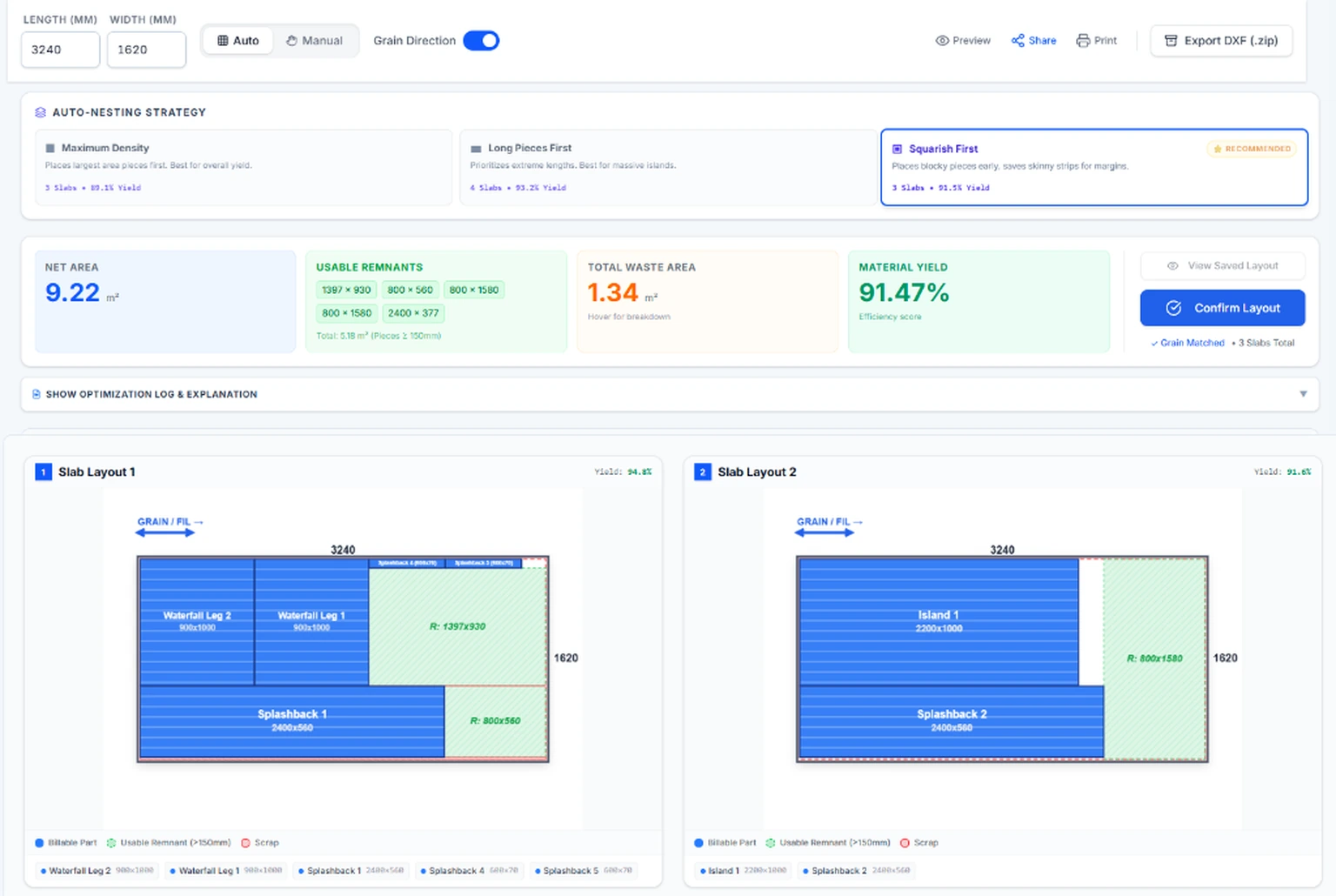Click the 800 × 1580 remnant chip in the first row
The image size is (1336, 896).
(474, 290)
